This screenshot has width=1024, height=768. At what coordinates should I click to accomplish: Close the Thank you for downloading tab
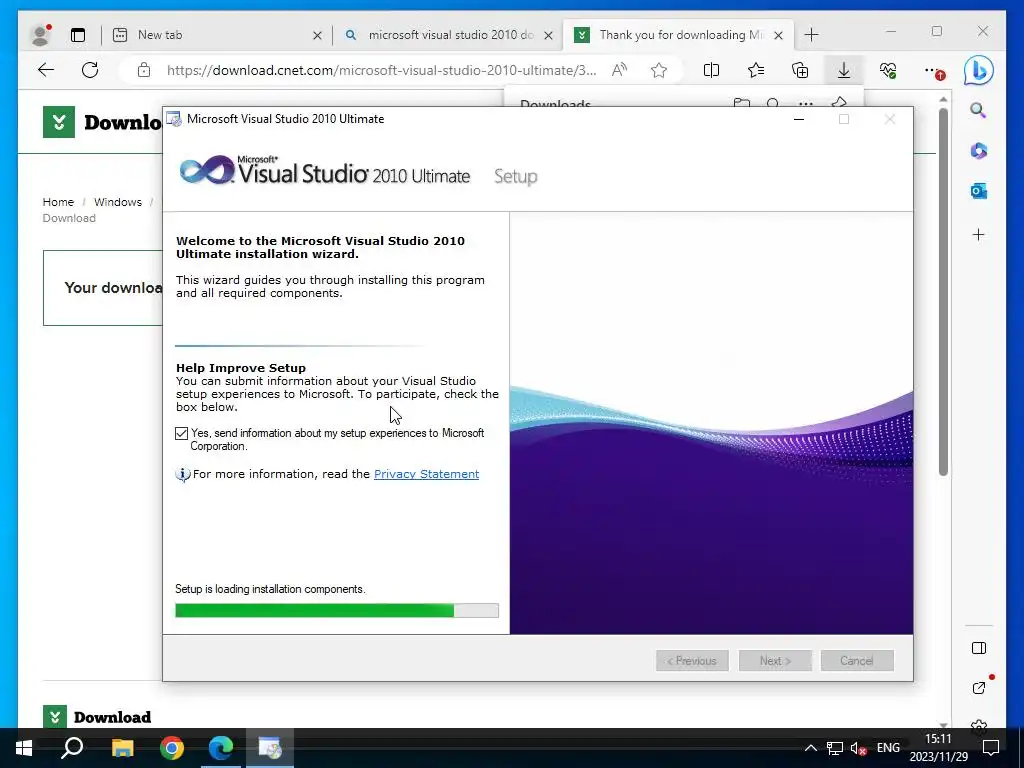[x=778, y=36]
